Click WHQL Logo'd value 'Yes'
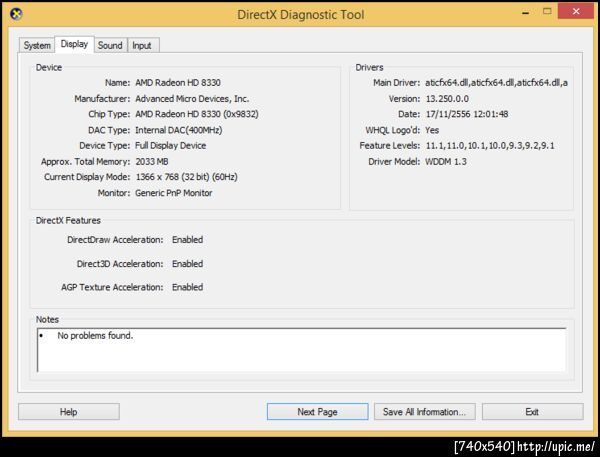The width and height of the screenshot is (600, 457). tap(432, 130)
